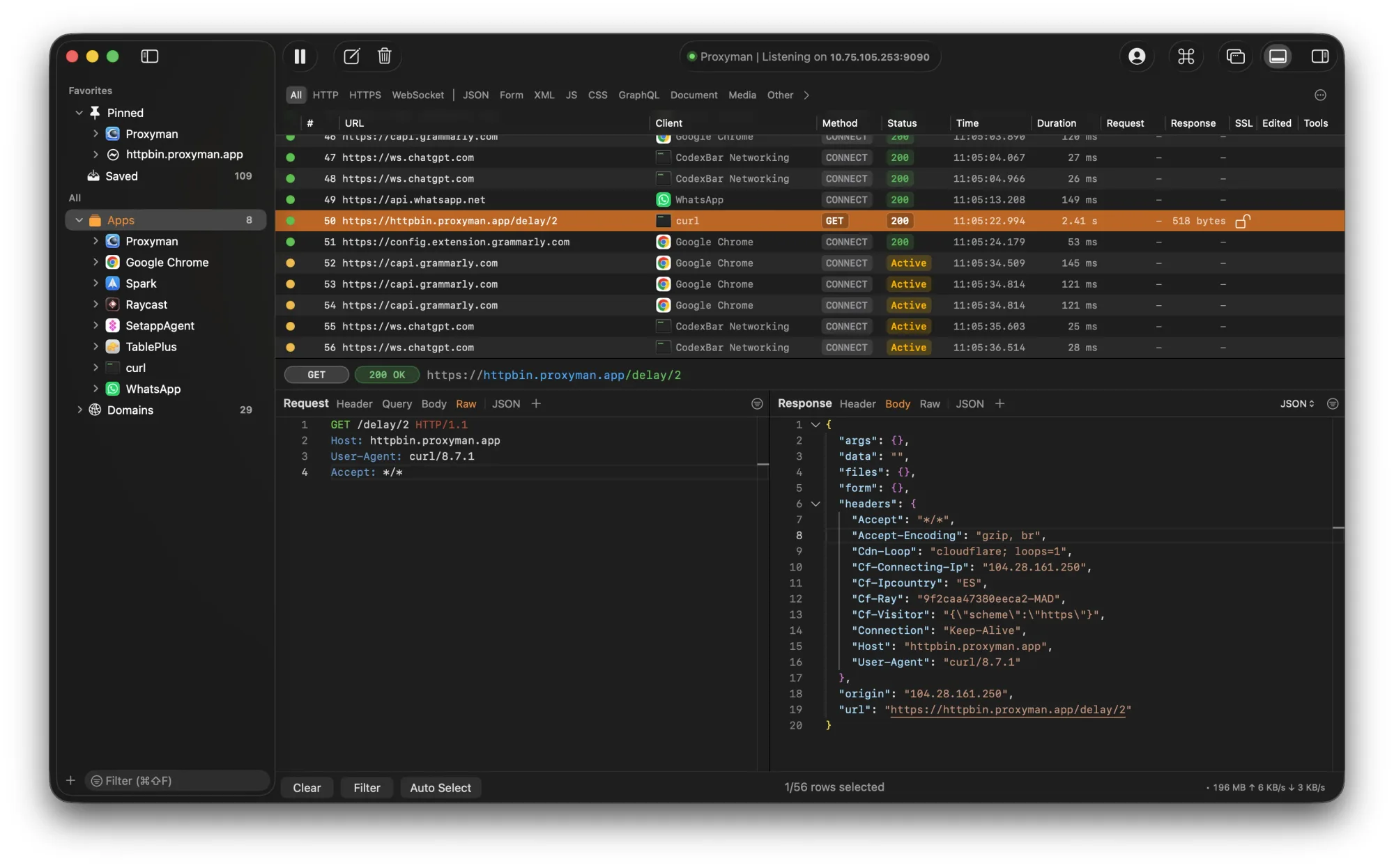This screenshot has height=868, width=1394.
Task: Delete sessions with trash icon
Action: (x=384, y=56)
